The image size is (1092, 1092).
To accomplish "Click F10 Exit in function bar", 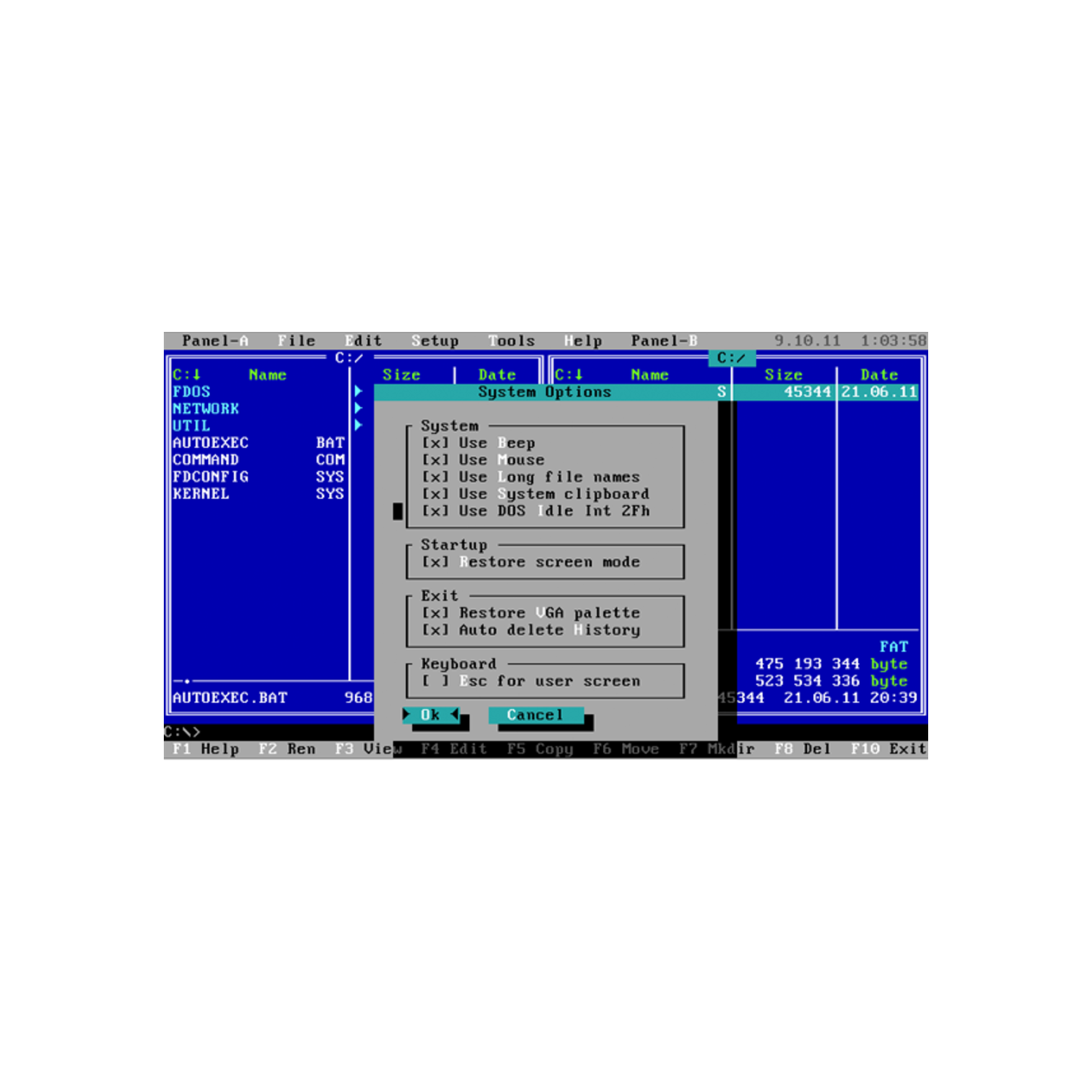I will (x=888, y=749).
